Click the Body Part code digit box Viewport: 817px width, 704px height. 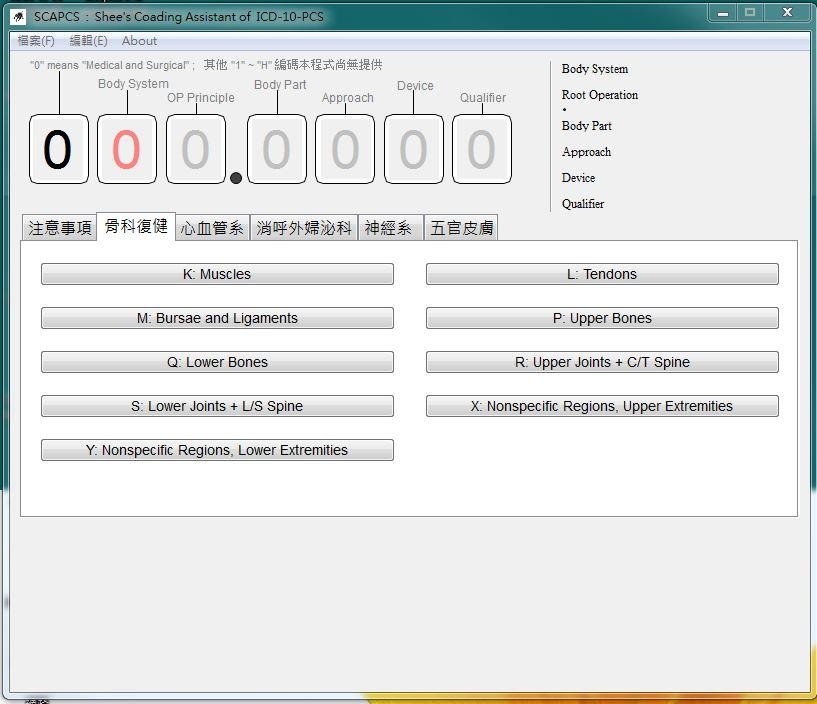pyautogui.click(x=277, y=149)
